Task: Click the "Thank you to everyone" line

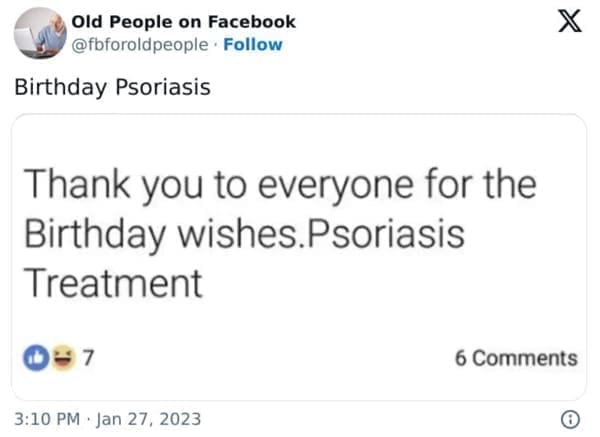Action: [x=279, y=187]
